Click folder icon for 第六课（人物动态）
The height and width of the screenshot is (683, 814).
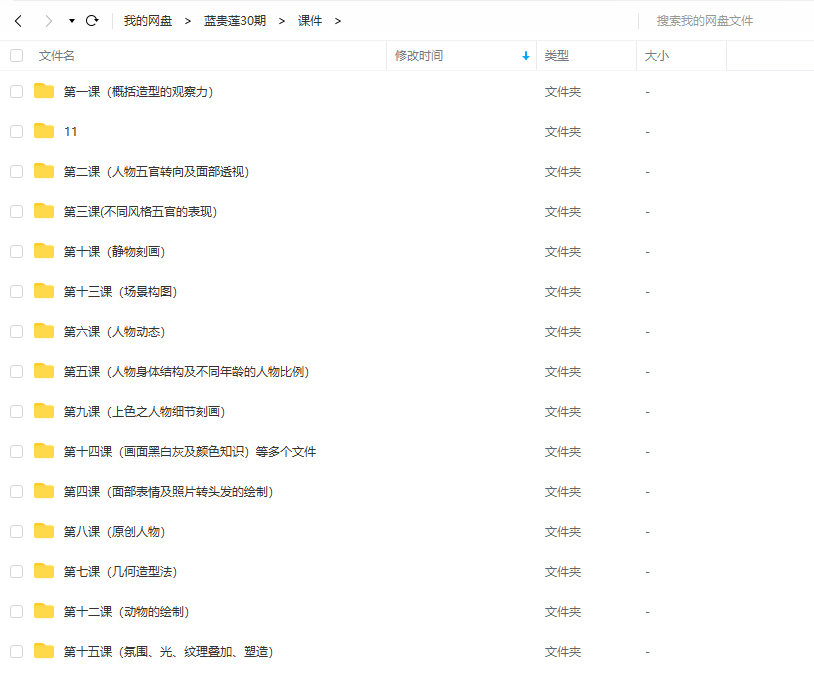click(x=43, y=331)
